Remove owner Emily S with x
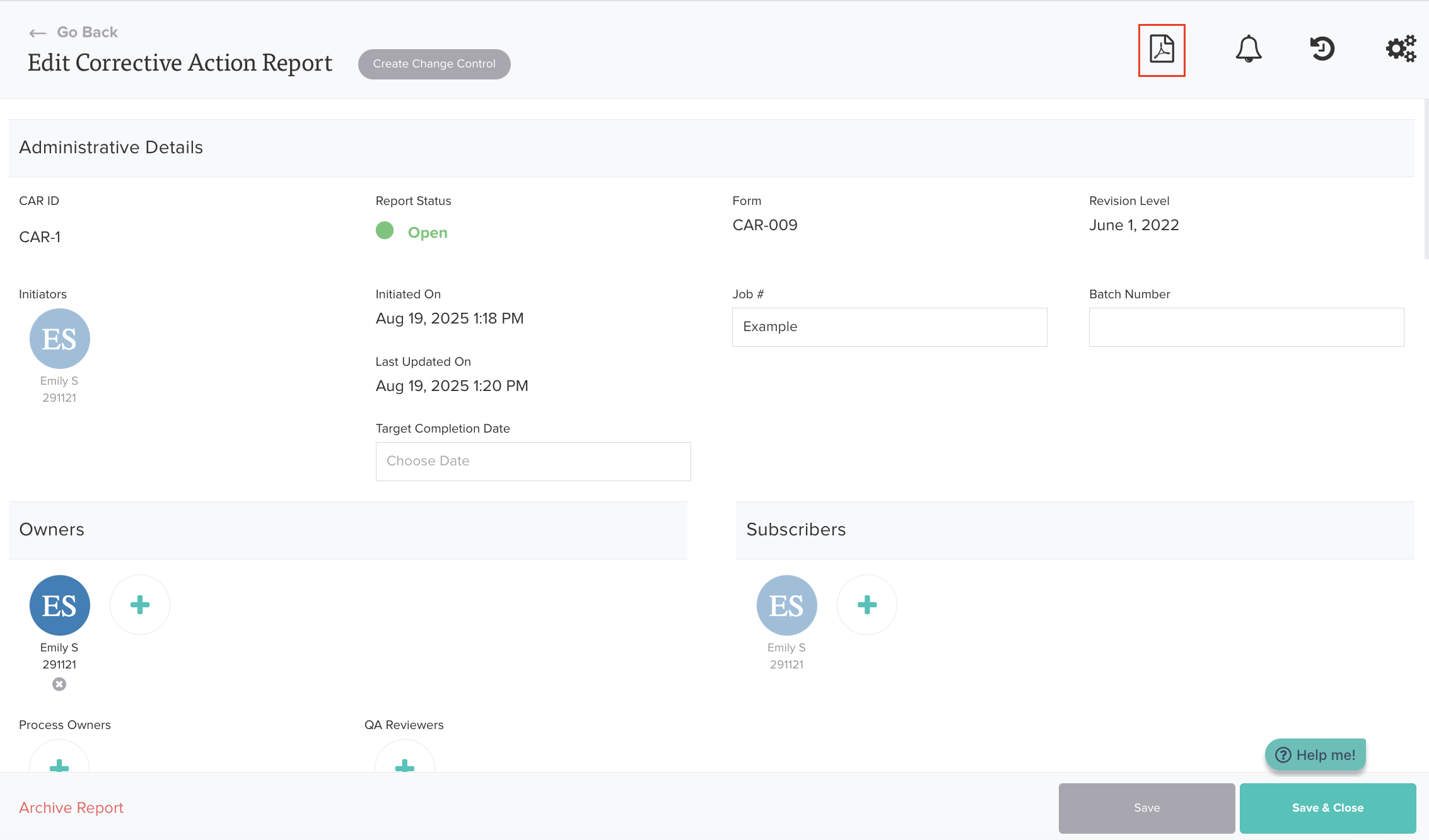This screenshot has width=1429, height=840. click(x=59, y=684)
